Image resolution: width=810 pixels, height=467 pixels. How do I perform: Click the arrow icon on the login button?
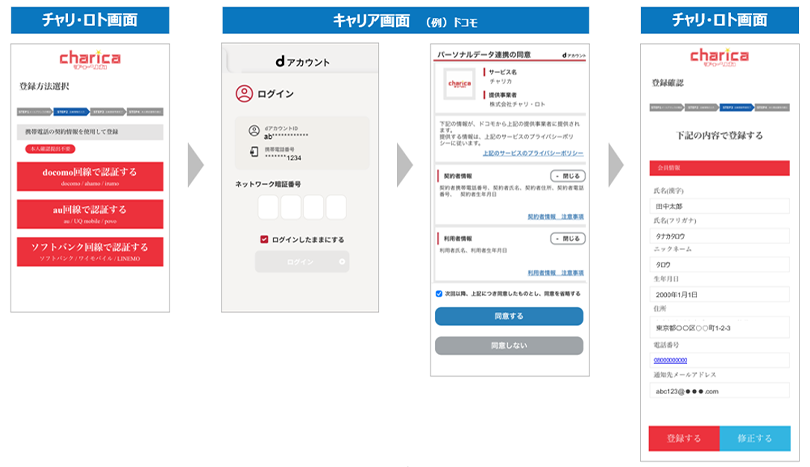pos(342,262)
